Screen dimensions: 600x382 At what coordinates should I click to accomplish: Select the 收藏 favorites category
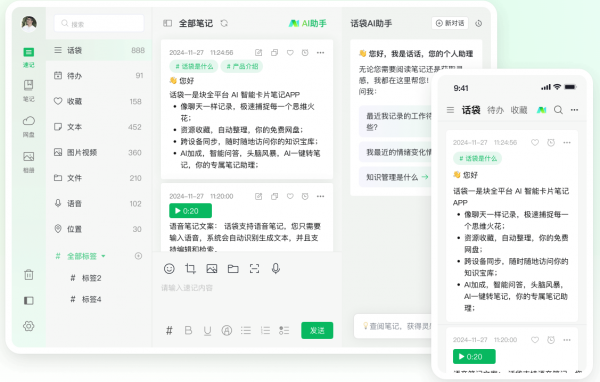(99, 101)
